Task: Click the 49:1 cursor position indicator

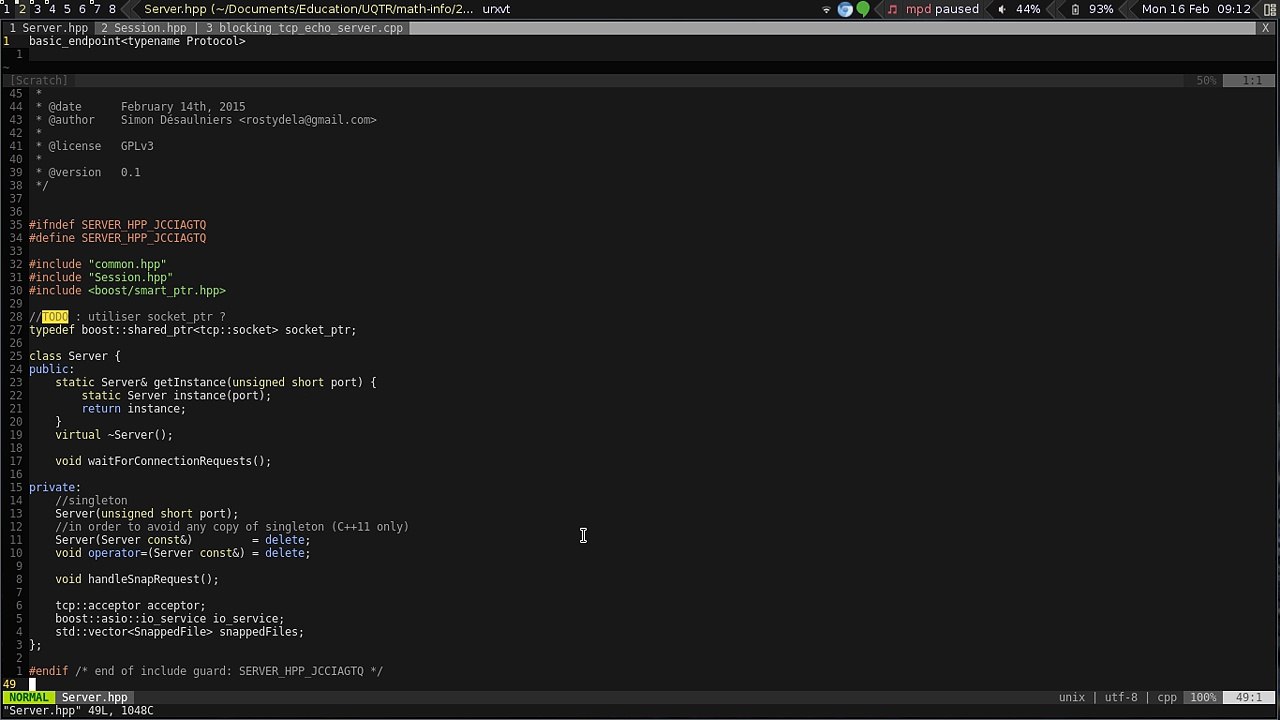Action: (x=1249, y=697)
